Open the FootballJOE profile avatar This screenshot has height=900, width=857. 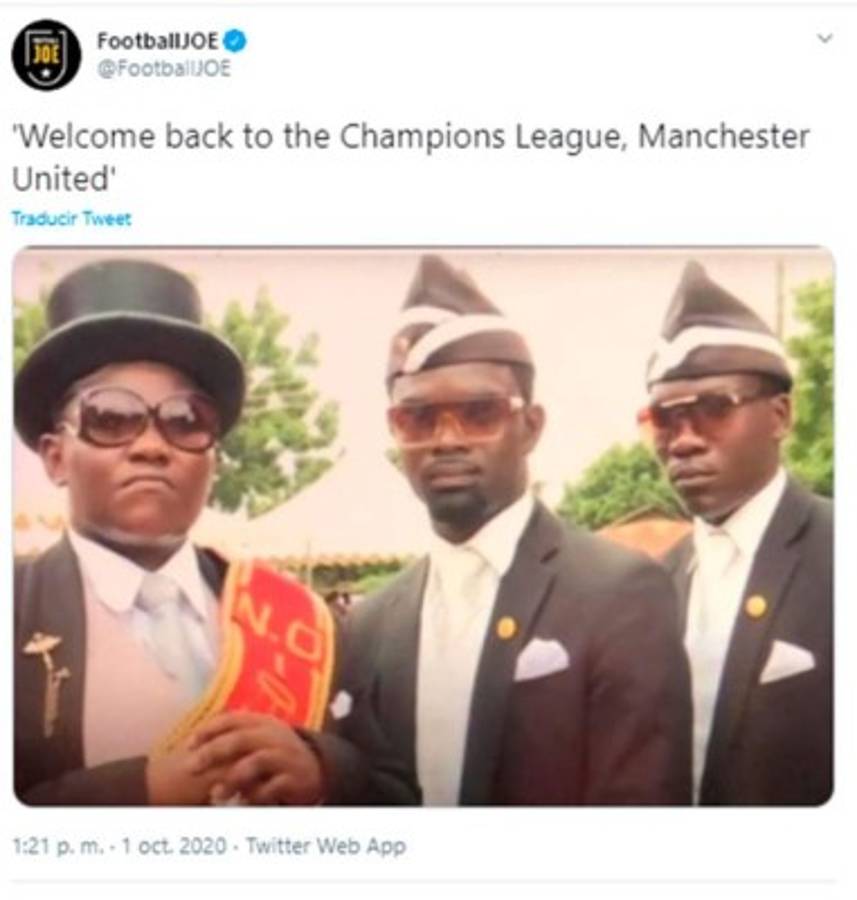(x=46, y=55)
